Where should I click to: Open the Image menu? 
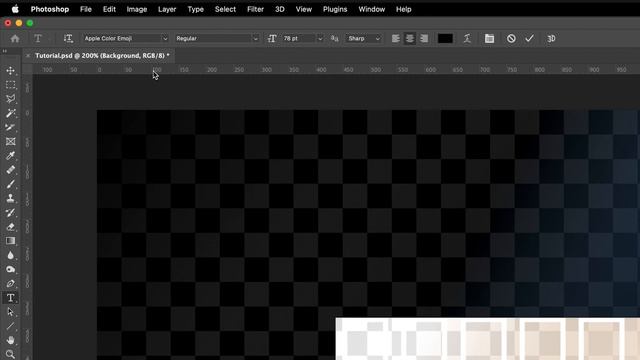(x=137, y=9)
